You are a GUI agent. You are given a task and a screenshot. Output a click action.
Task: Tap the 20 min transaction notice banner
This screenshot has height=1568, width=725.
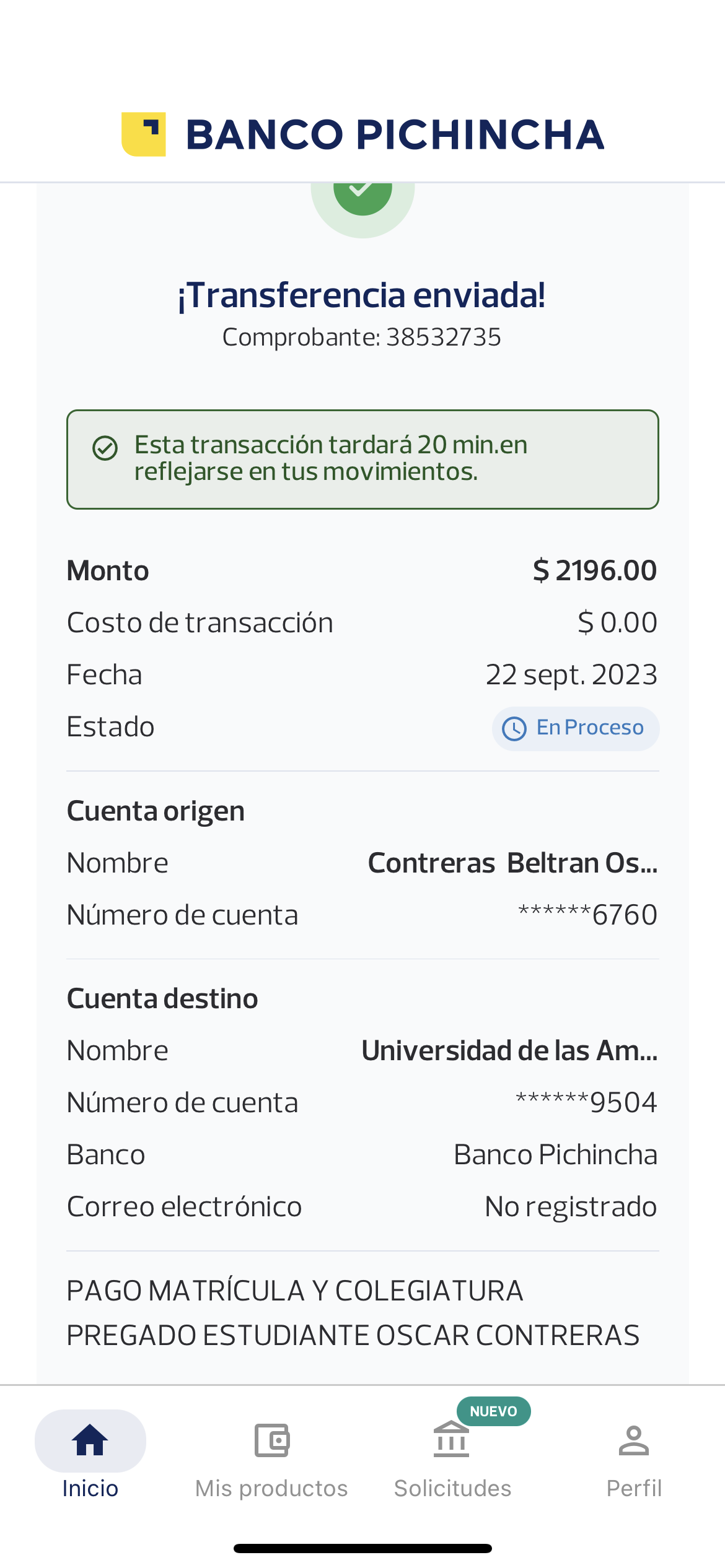[x=362, y=459]
